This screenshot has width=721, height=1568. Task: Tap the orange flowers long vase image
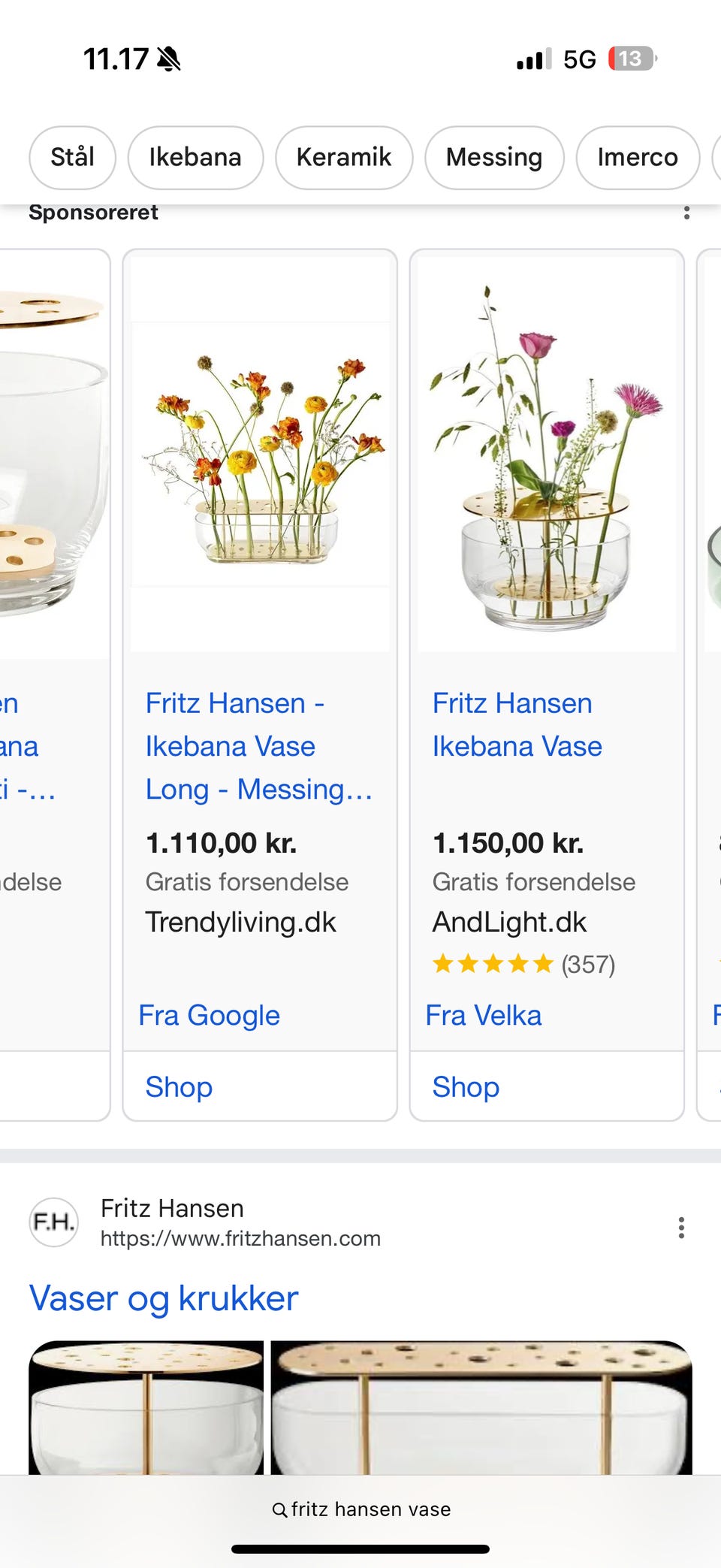260,455
